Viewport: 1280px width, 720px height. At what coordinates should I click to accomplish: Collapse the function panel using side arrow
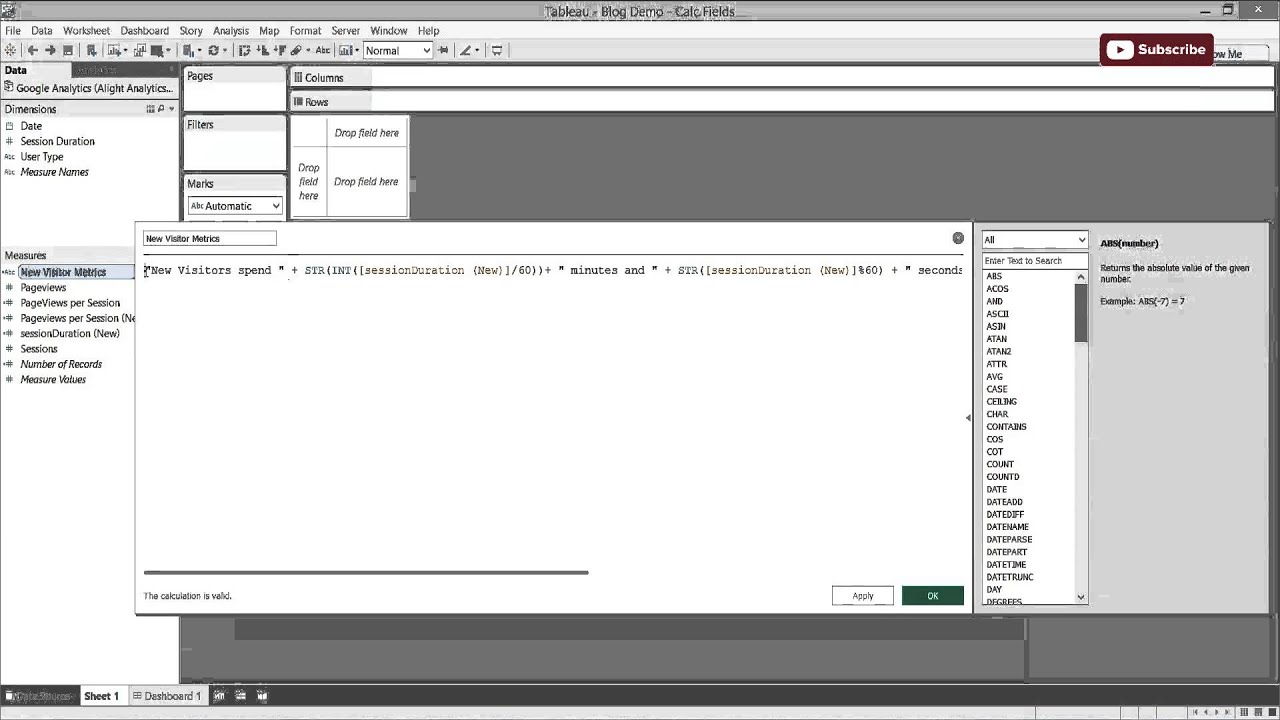tap(968, 418)
